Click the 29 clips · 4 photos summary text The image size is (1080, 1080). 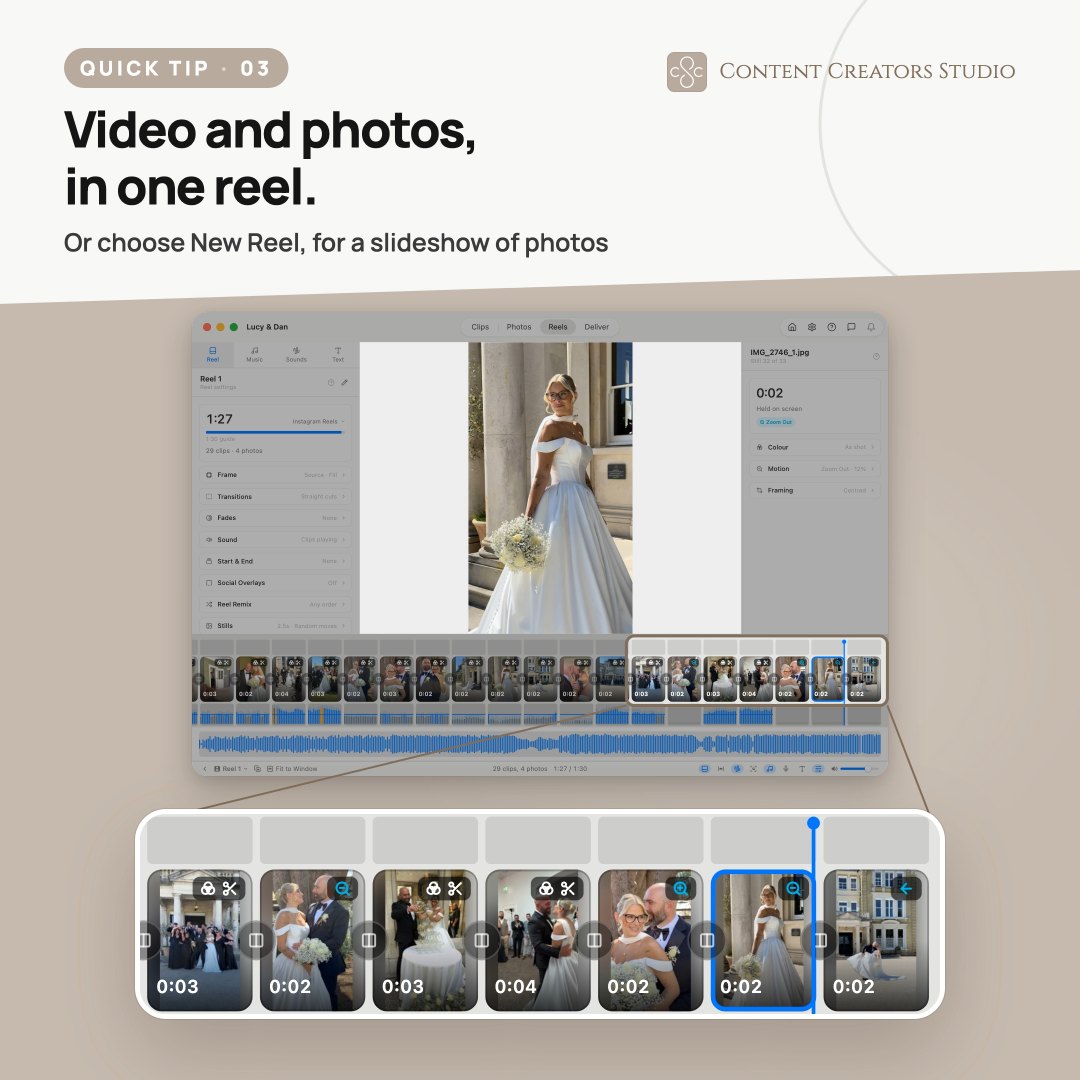[233, 450]
